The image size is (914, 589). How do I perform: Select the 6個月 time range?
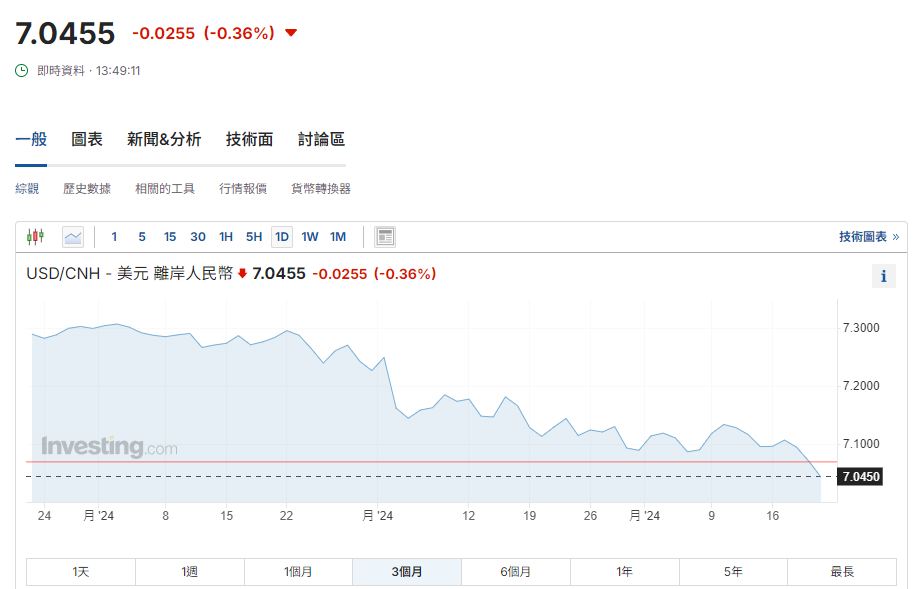coord(516,572)
